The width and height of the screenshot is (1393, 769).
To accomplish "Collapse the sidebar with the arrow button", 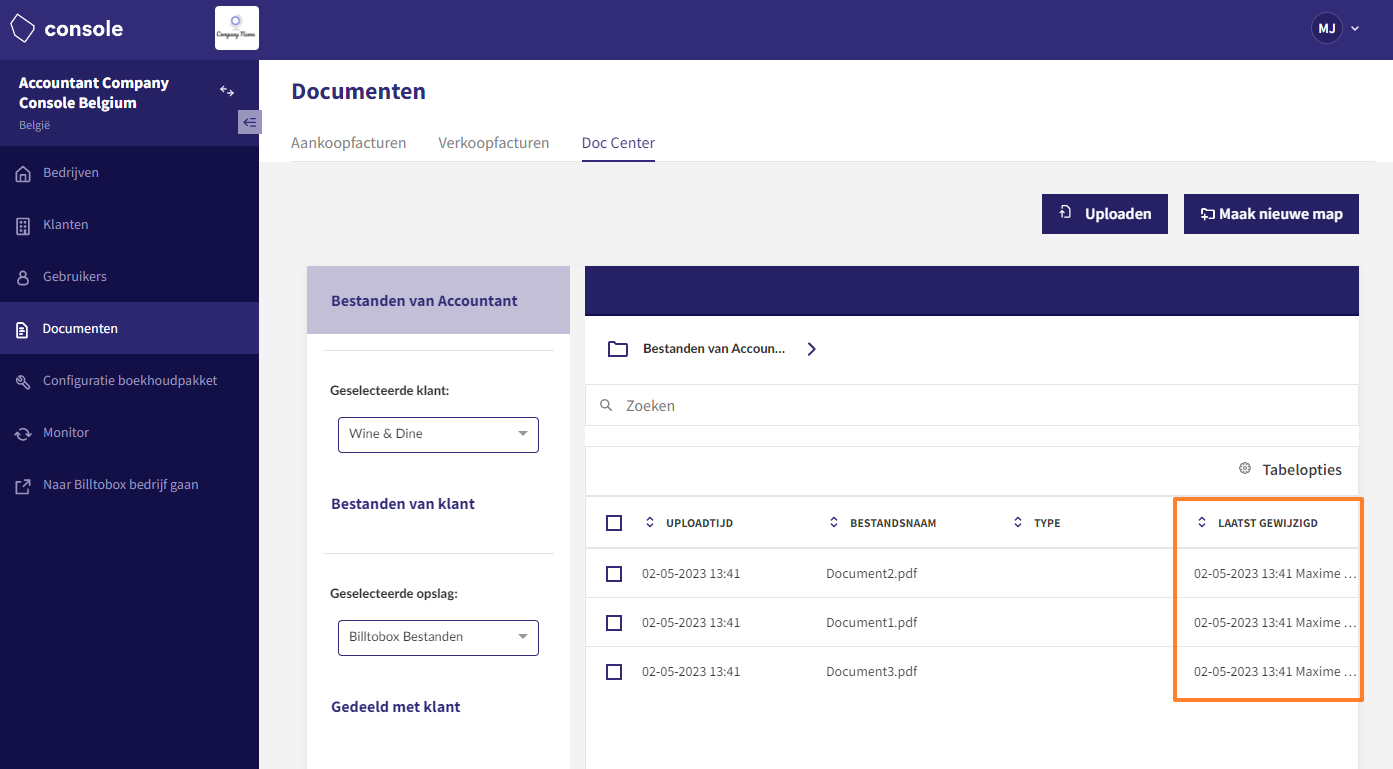I will tap(250, 122).
